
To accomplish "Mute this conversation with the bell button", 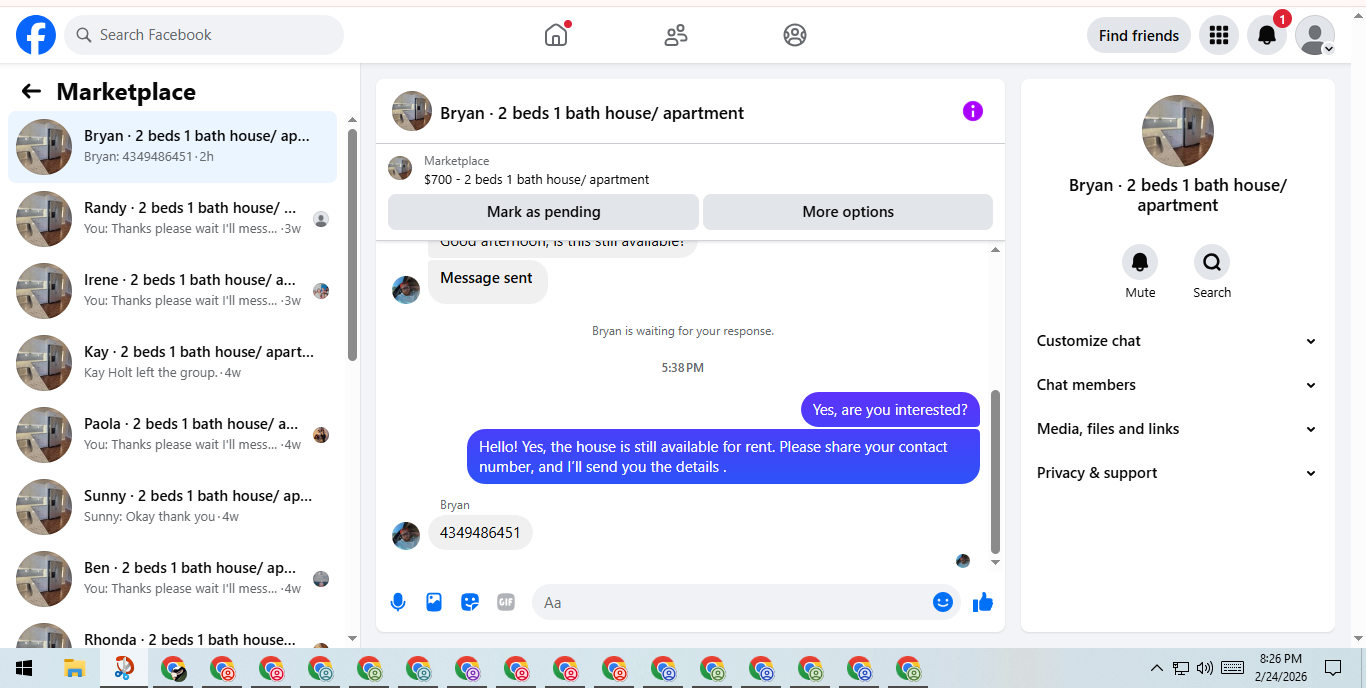I will (x=1140, y=262).
